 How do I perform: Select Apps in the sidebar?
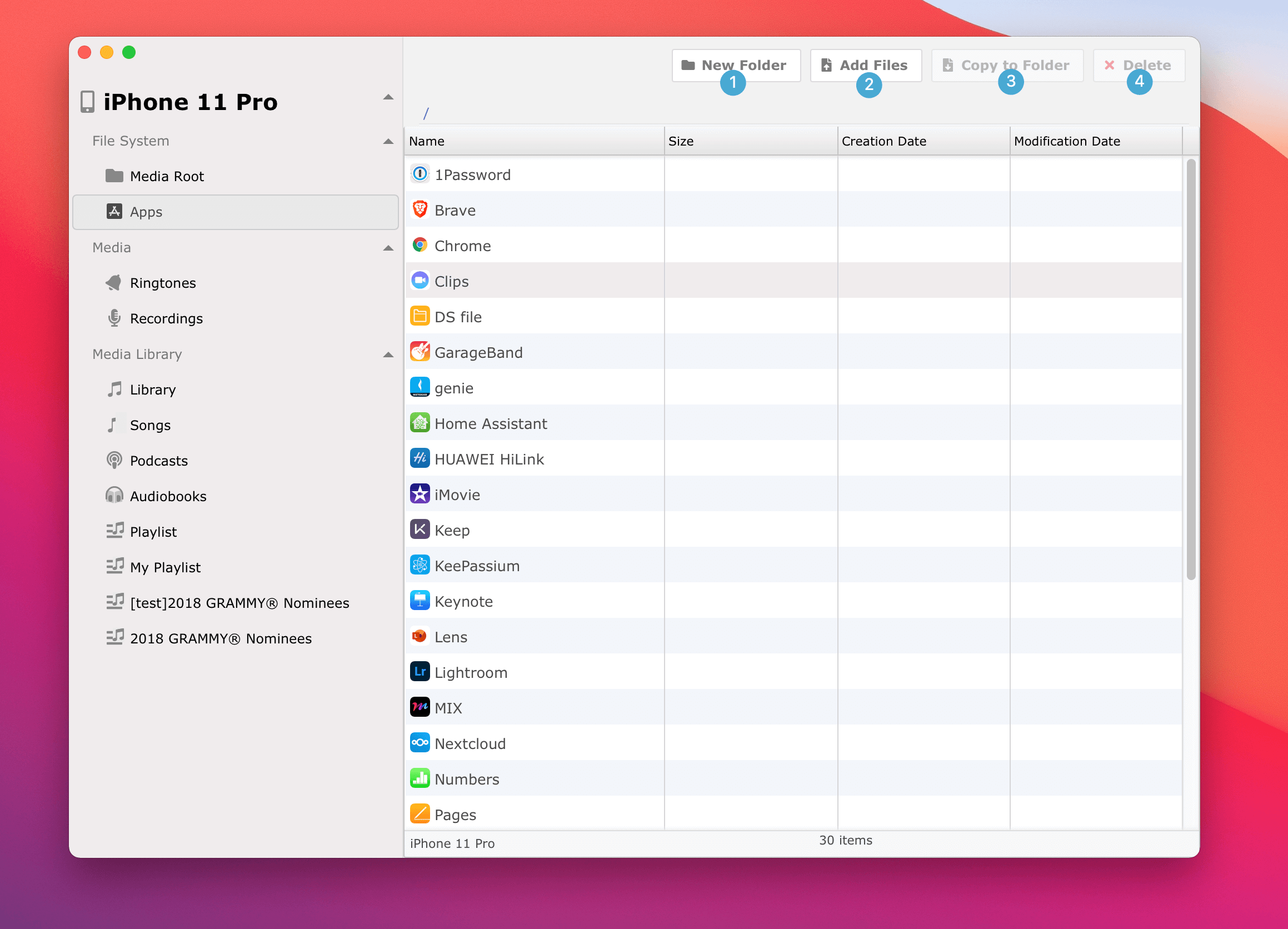(x=235, y=212)
